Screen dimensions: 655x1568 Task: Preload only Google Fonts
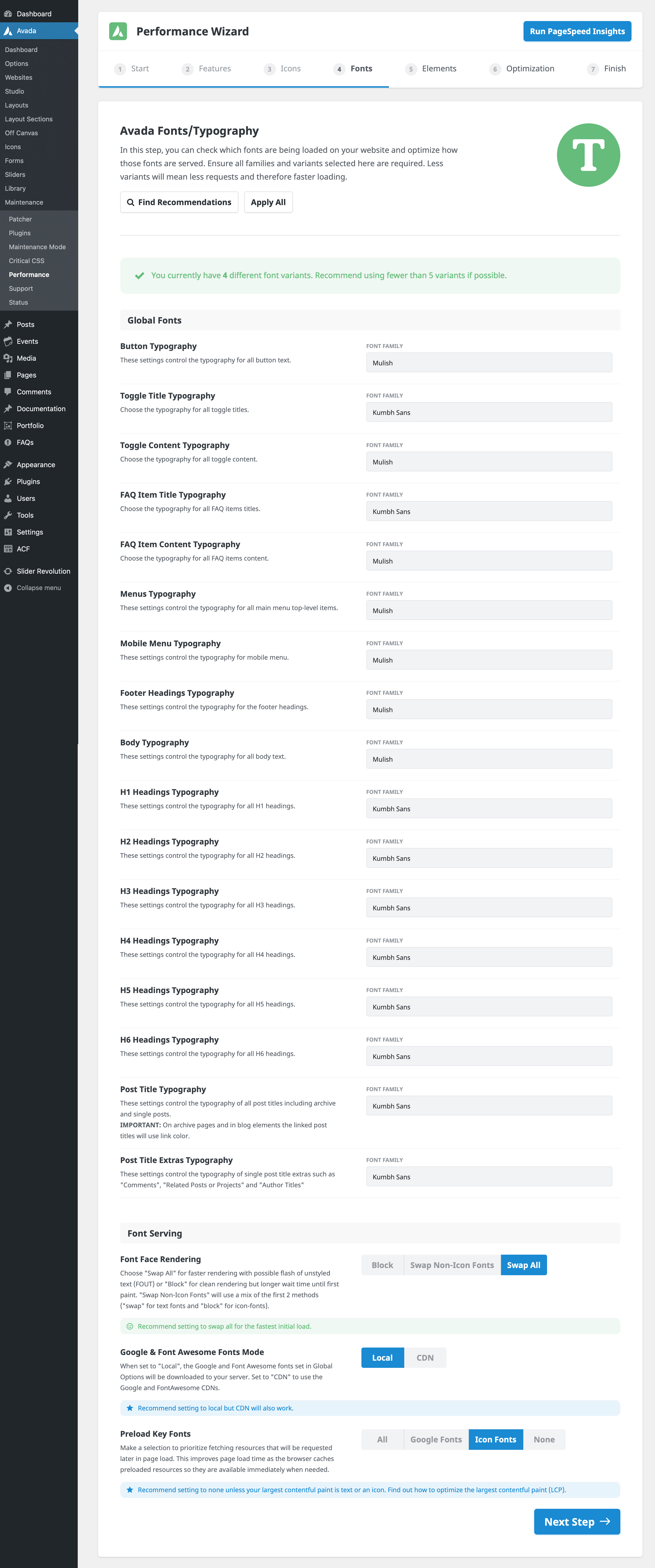pyautogui.click(x=436, y=1440)
